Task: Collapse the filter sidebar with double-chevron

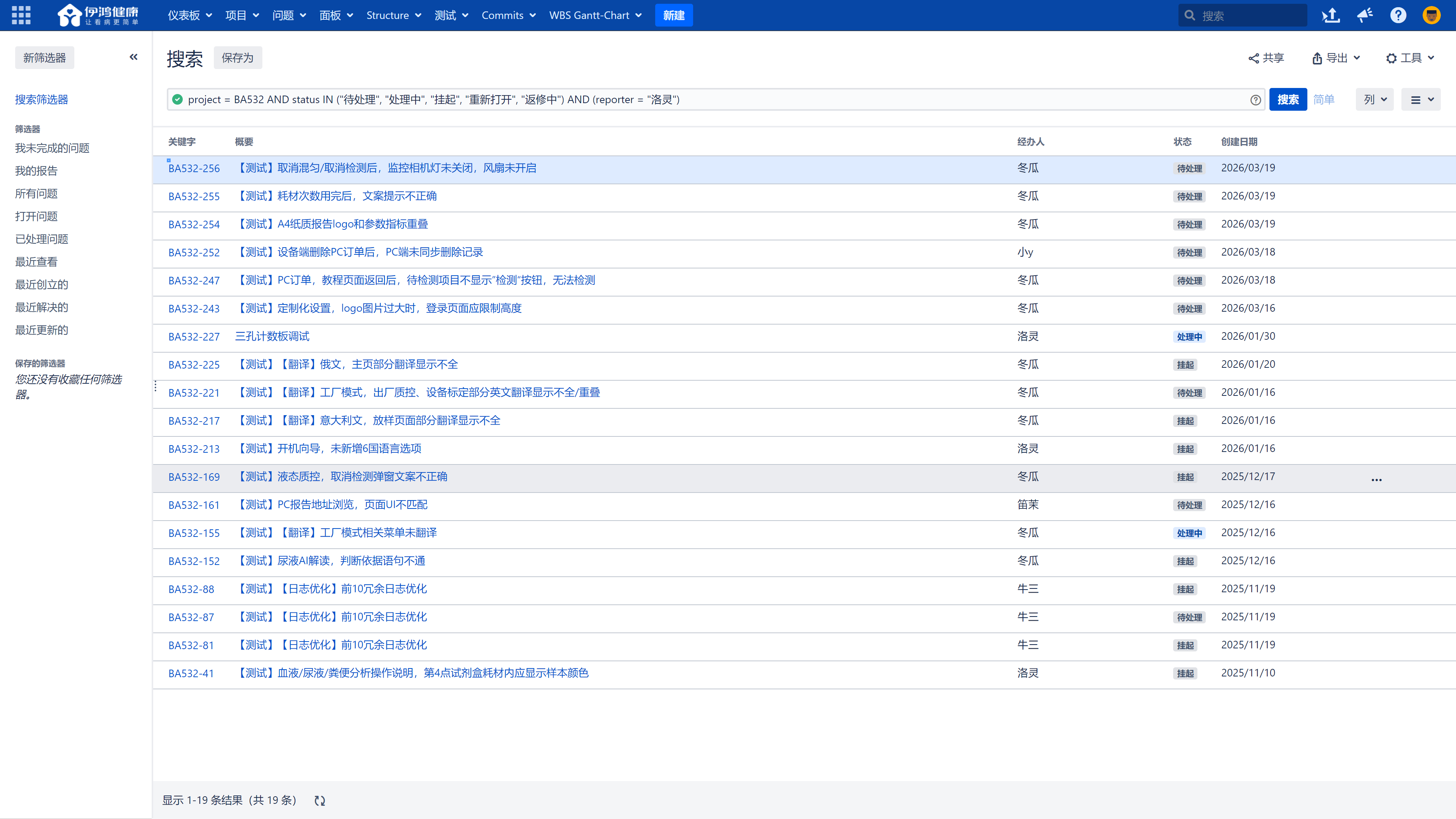Action: click(x=133, y=57)
